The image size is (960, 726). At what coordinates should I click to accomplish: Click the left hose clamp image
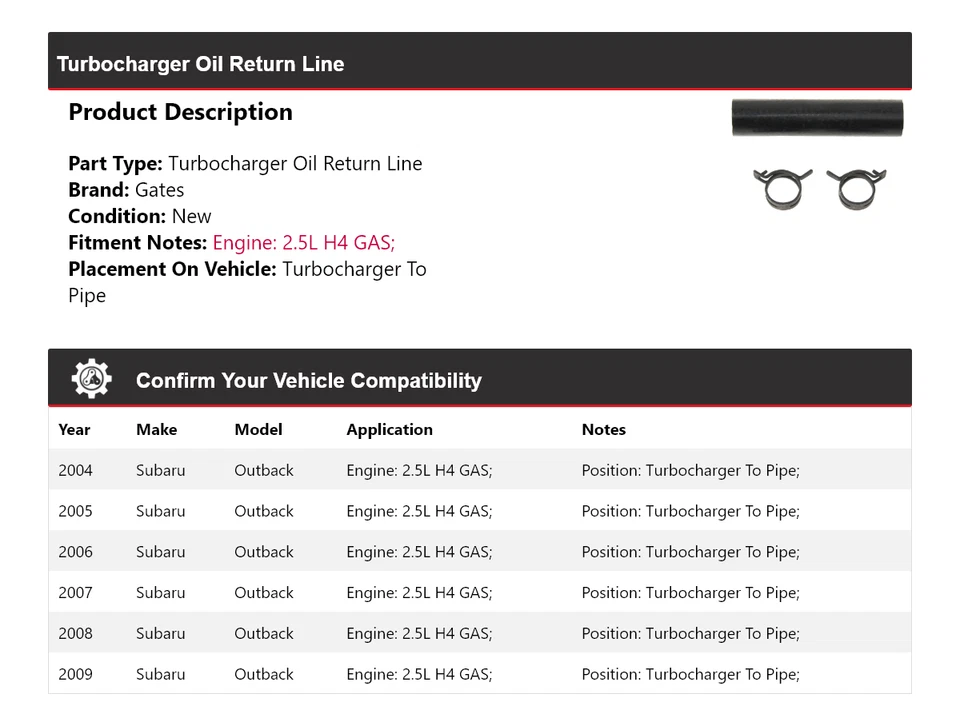[x=782, y=188]
